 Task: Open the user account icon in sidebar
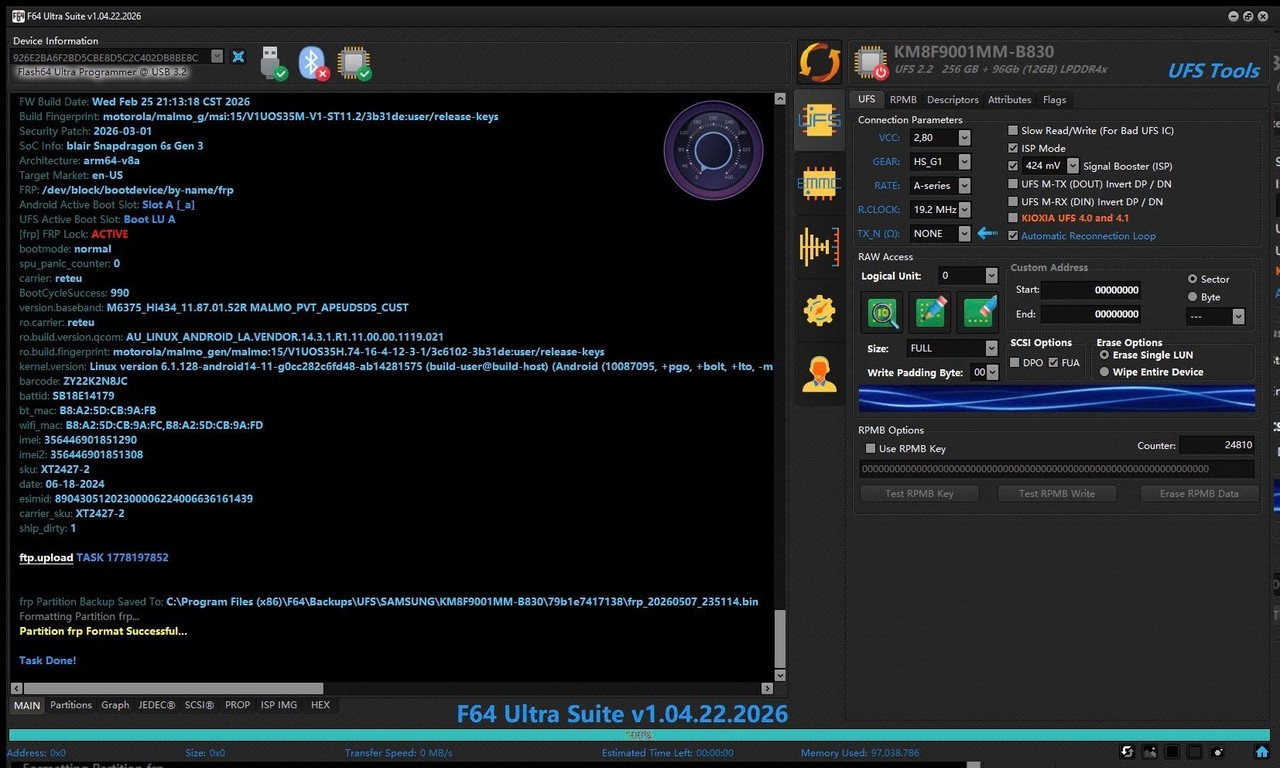[x=819, y=373]
